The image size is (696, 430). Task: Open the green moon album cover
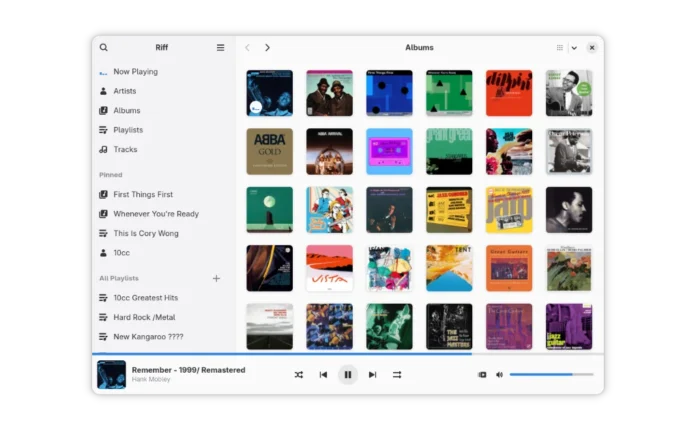pos(269,210)
